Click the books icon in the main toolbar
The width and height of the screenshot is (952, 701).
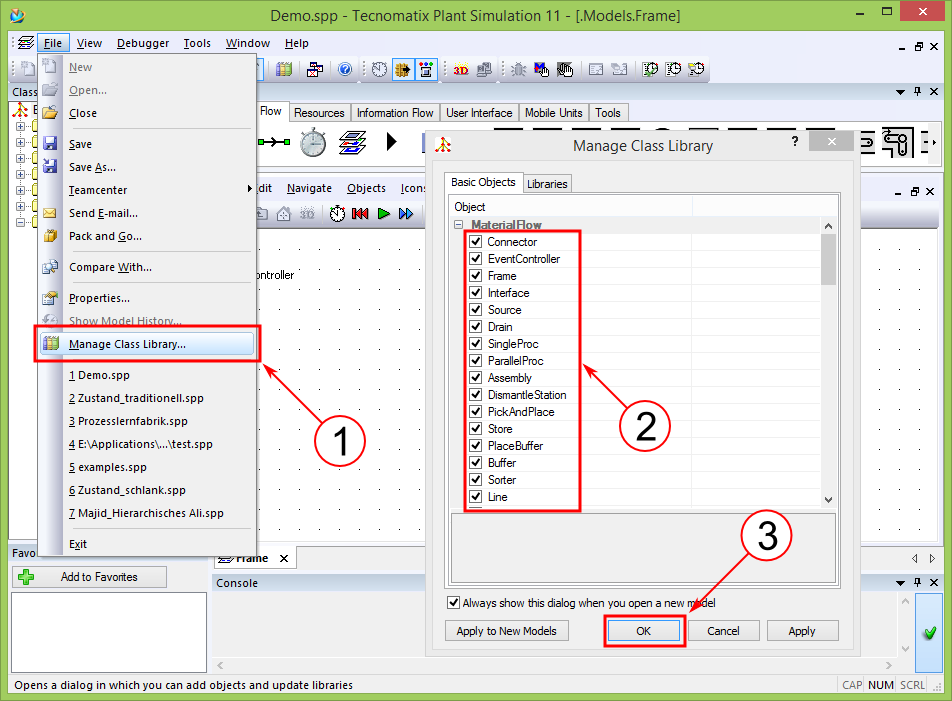point(284,69)
